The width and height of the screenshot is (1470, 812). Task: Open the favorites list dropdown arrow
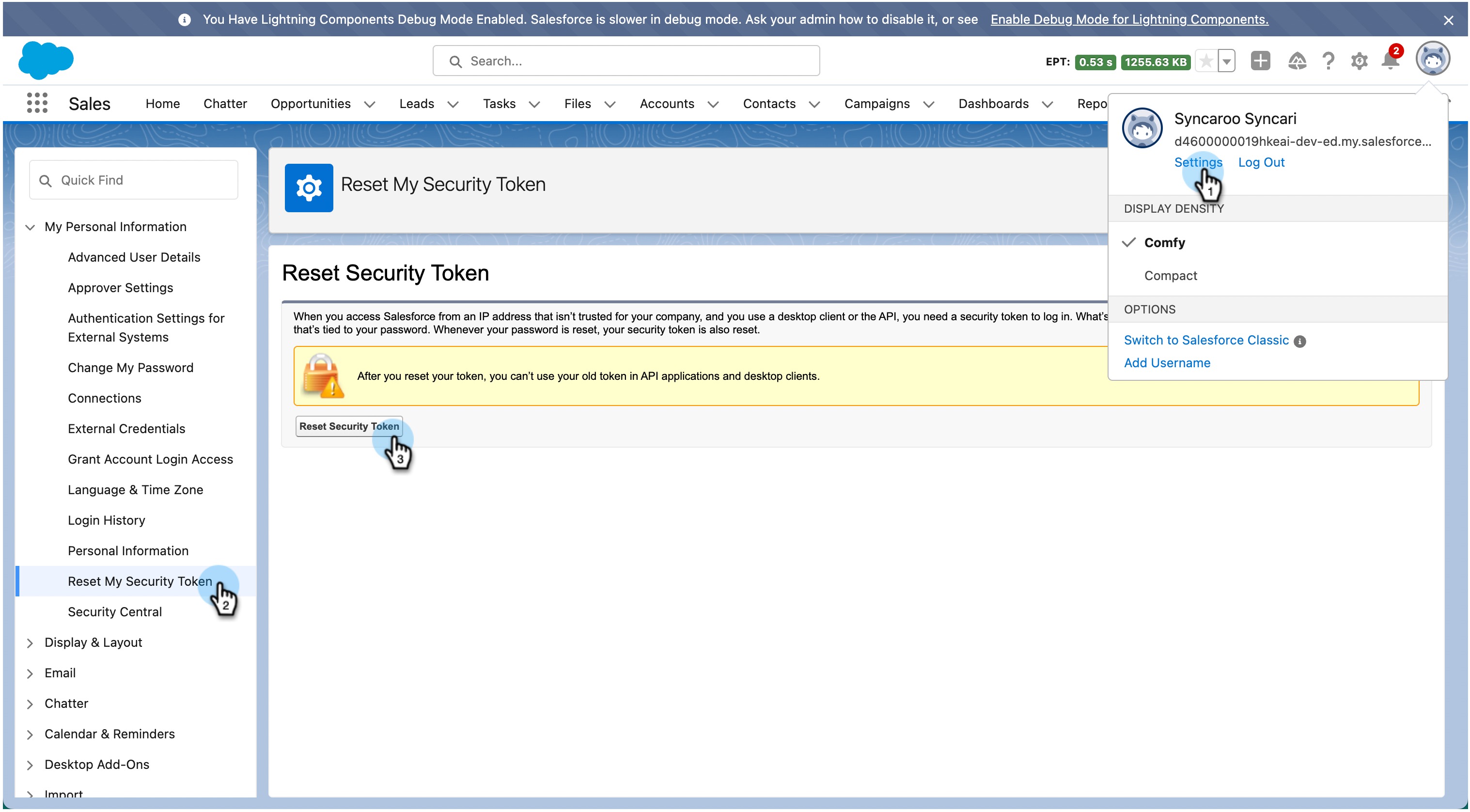click(1226, 61)
